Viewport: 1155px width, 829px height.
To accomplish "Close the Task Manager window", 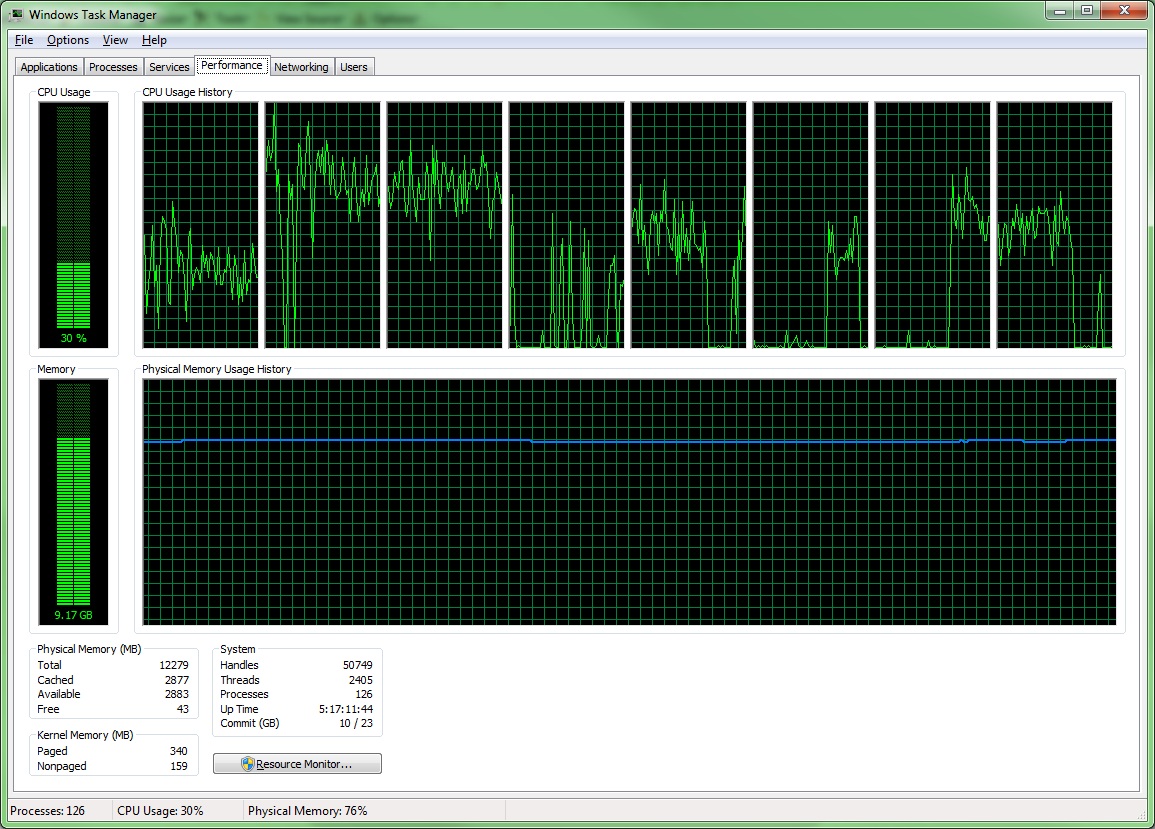I will point(1125,11).
